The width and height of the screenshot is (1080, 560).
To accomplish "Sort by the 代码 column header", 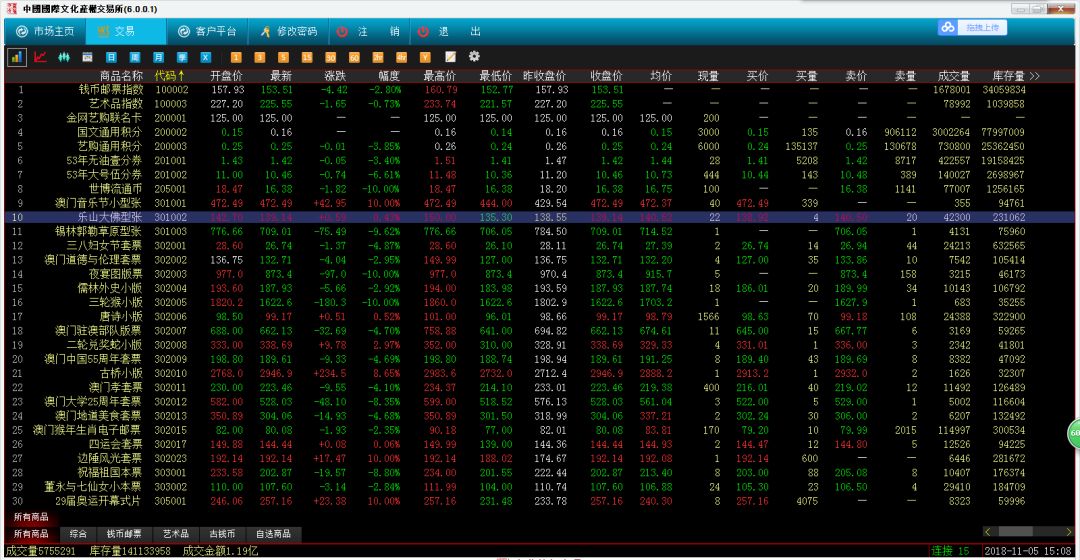I will tap(169, 76).
